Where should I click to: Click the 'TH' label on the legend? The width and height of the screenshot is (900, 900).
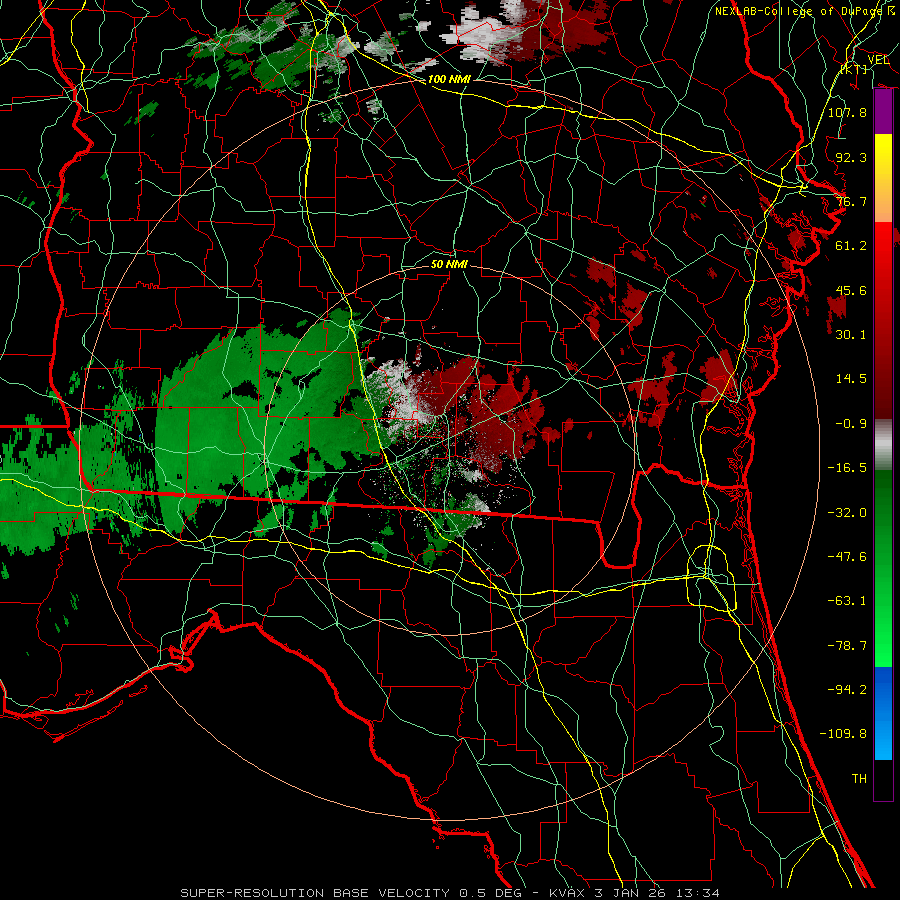(859, 779)
